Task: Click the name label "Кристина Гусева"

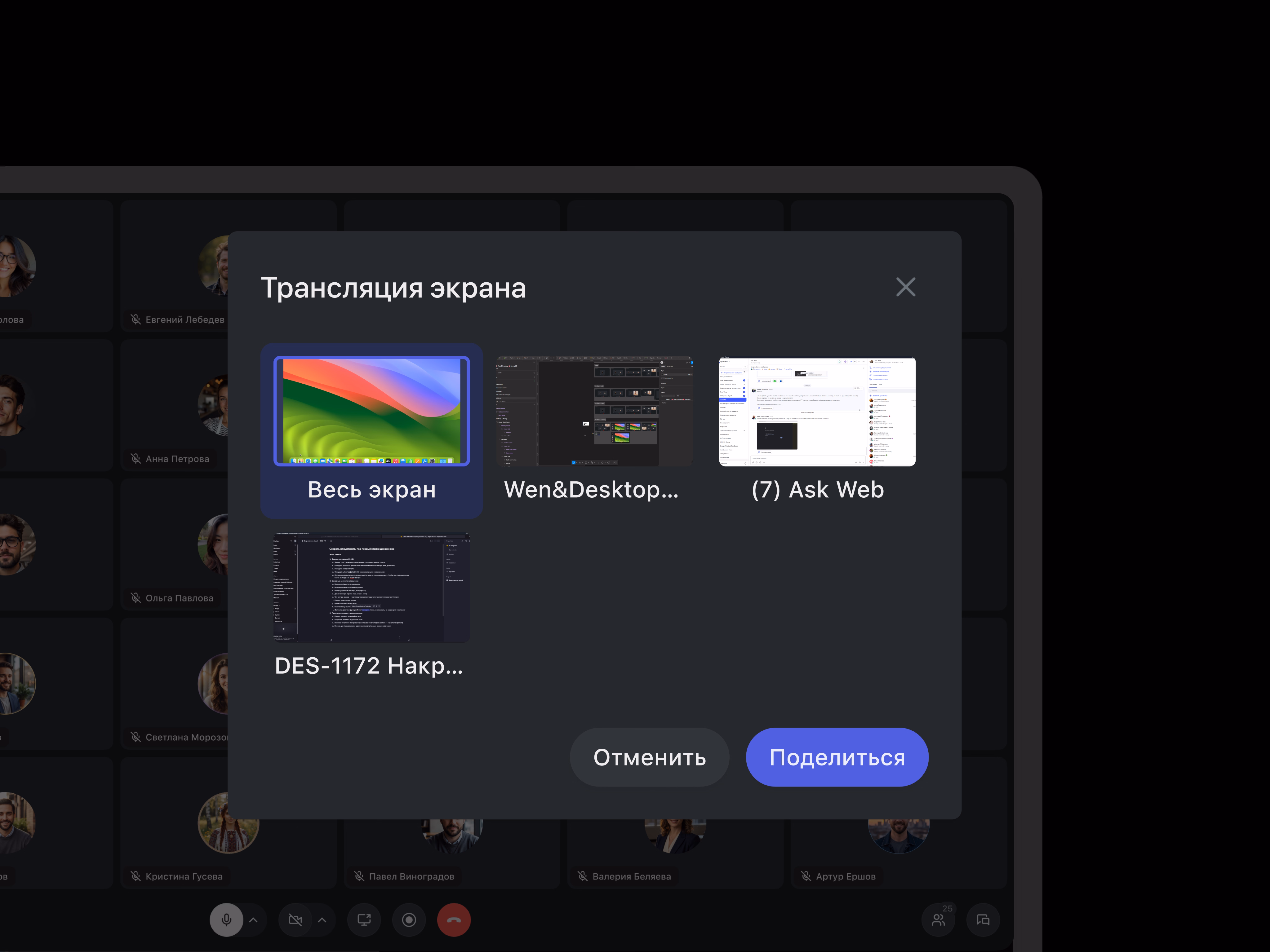Action: pos(184,877)
